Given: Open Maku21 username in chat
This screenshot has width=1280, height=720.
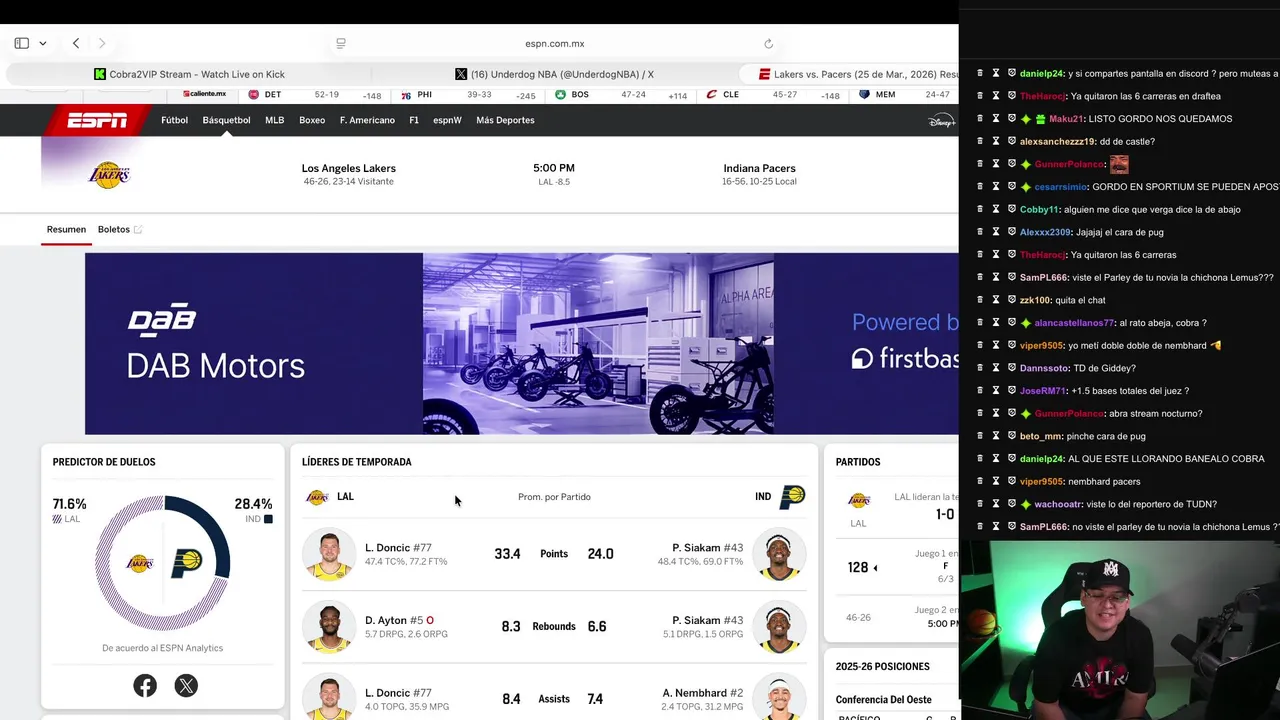Looking at the screenshot, I should pos(1065,119).
